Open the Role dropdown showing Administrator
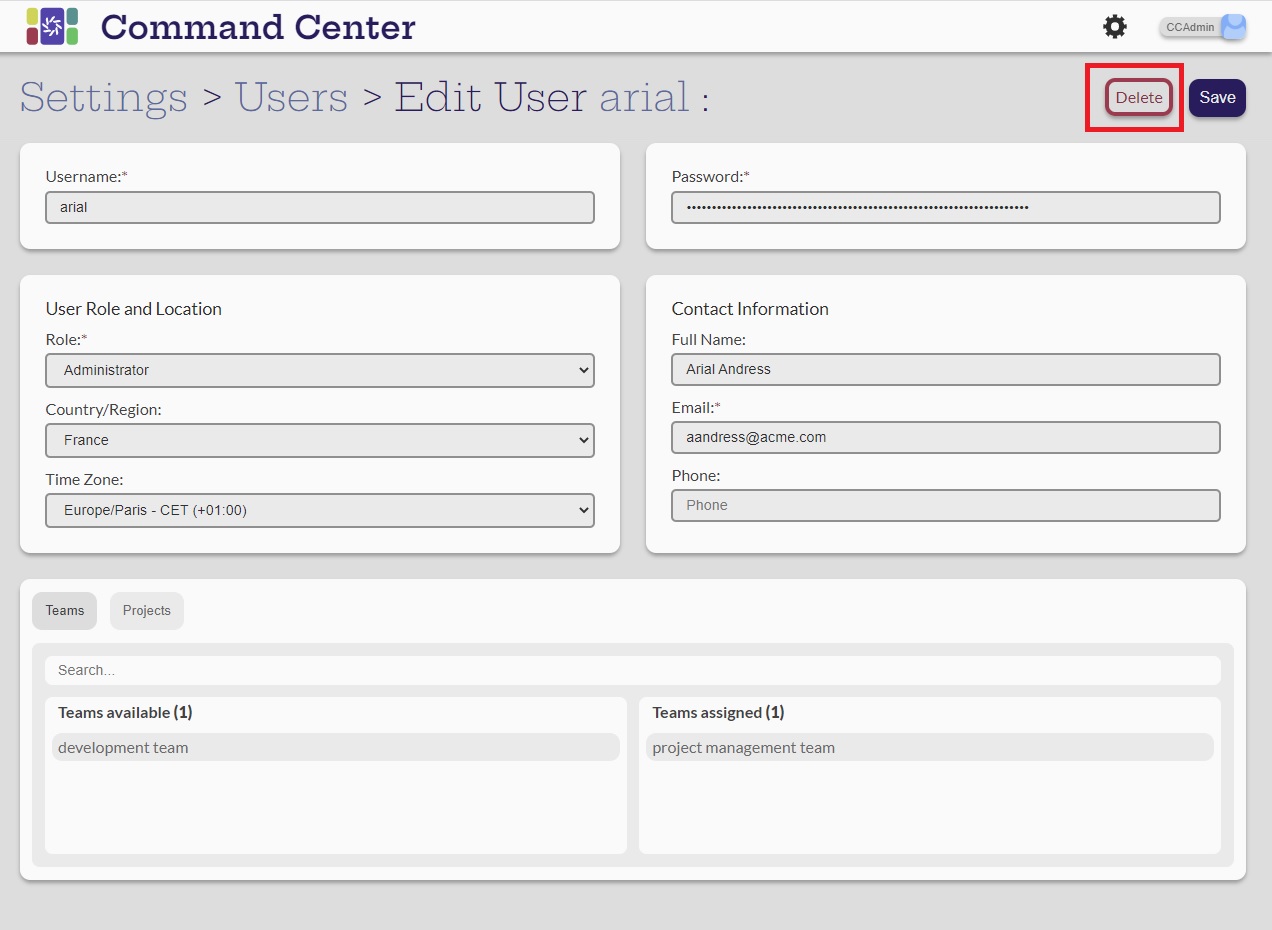The width and height of the screenshot is (1272, 930). (x=320, y=370)
